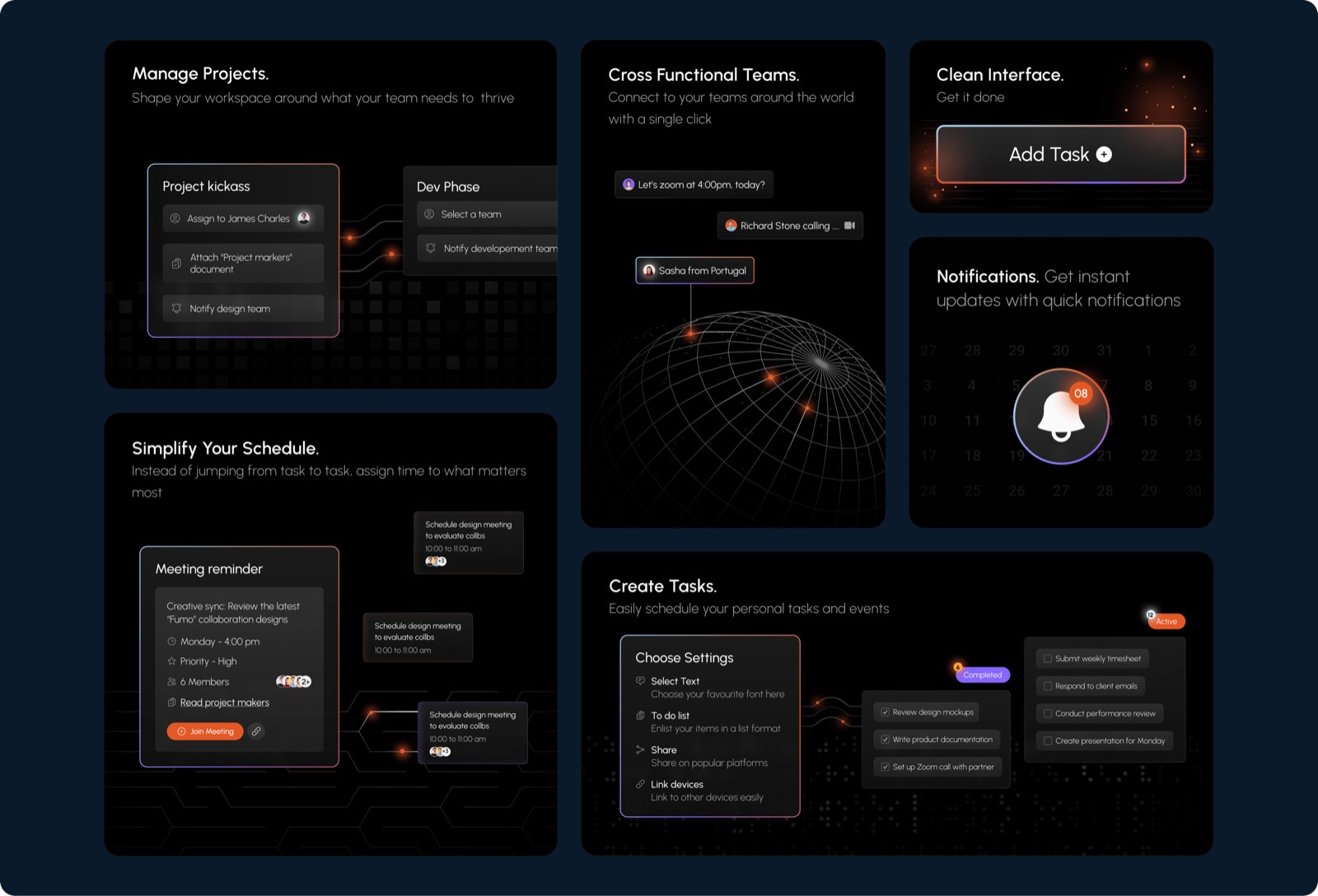Click Richard Stone's avatar
This screenshot has width=1318, height=896.
(x=731, y=226)
